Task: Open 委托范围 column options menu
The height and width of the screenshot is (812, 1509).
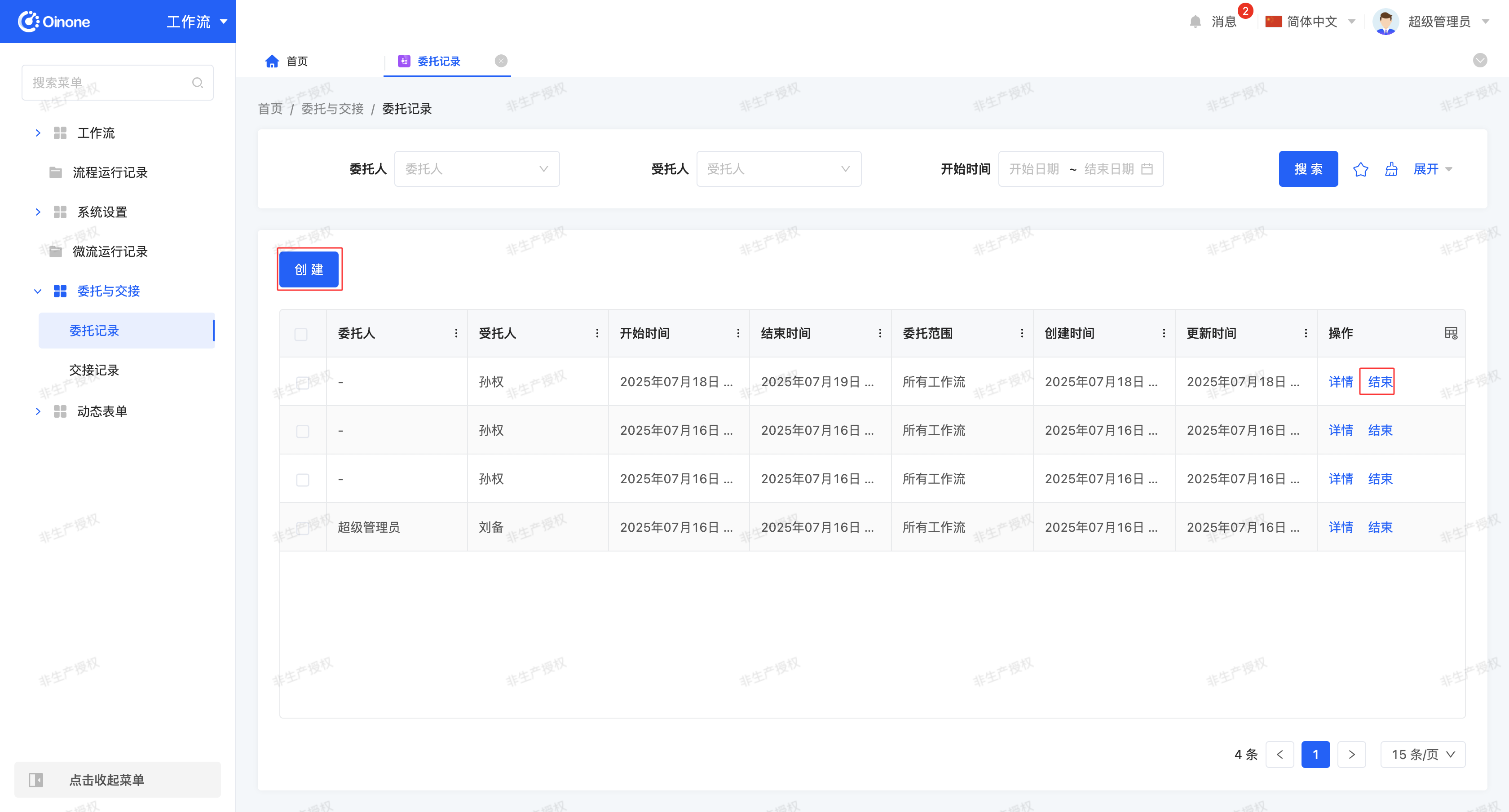Action: 1022,333
